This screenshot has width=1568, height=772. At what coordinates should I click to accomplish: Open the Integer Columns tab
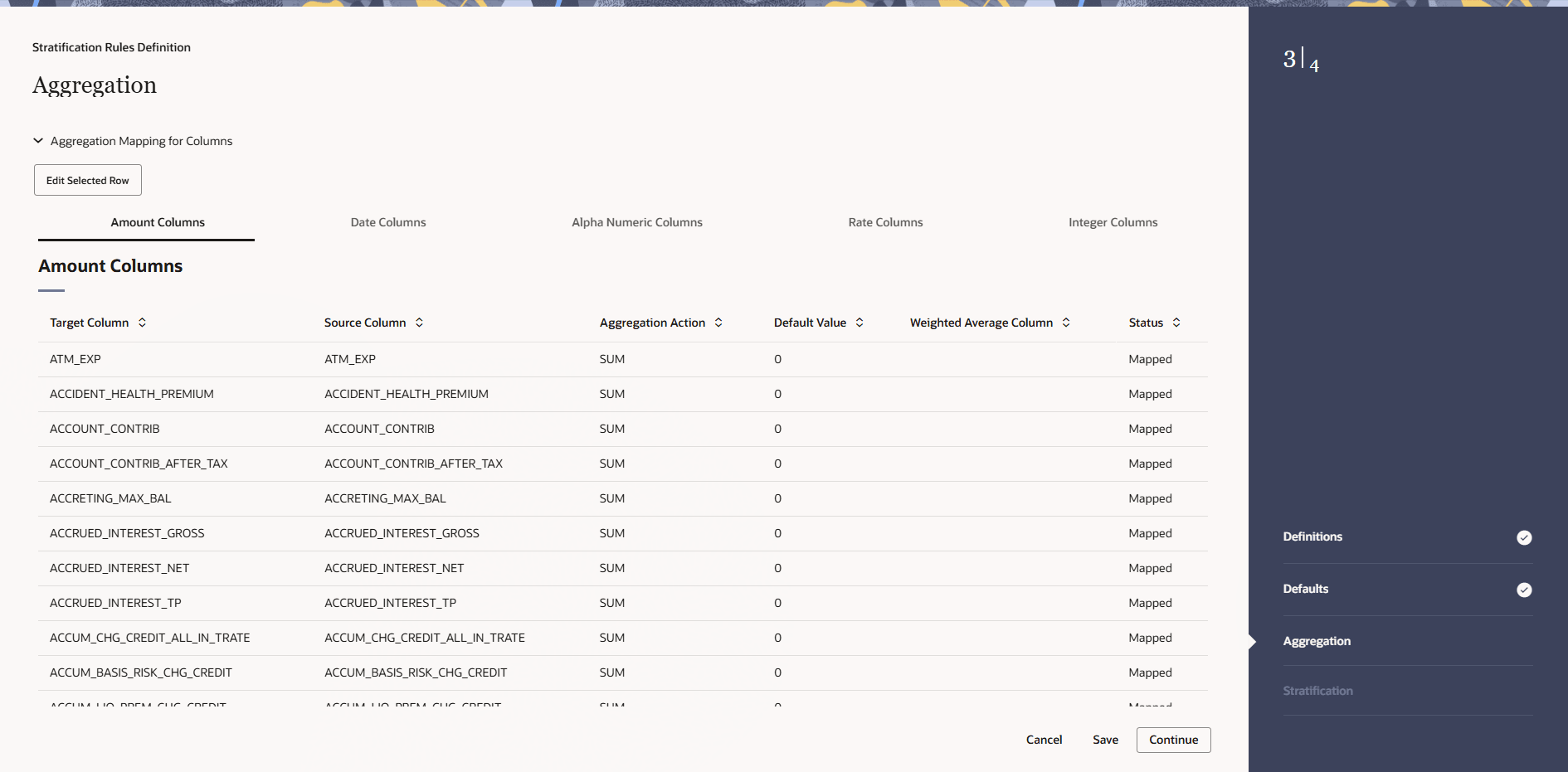pyautogui.click(x=1113, y=222)
